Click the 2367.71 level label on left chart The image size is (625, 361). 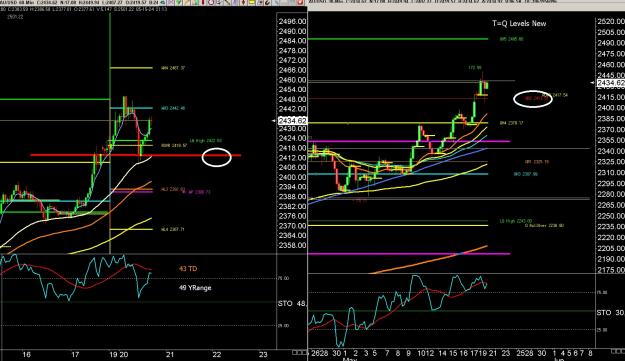(173, 229)
